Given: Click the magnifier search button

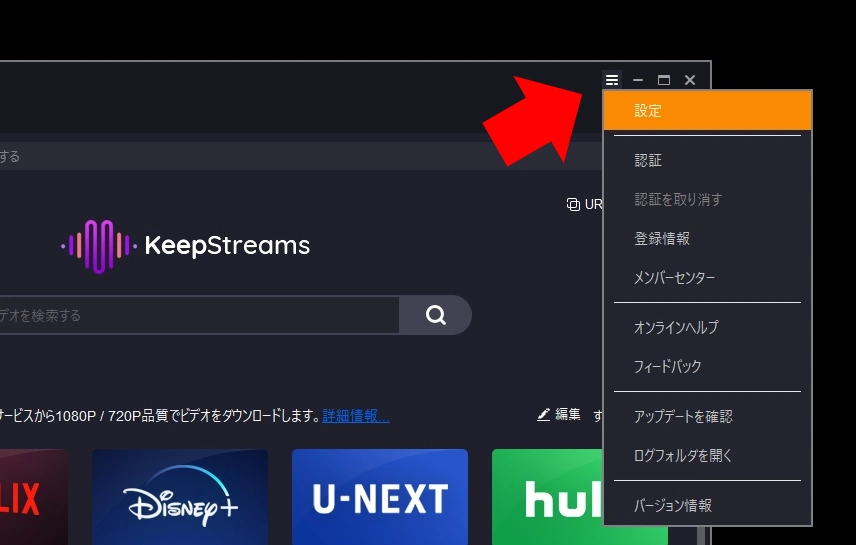Looking at the screenshot, I should (435, 315).
